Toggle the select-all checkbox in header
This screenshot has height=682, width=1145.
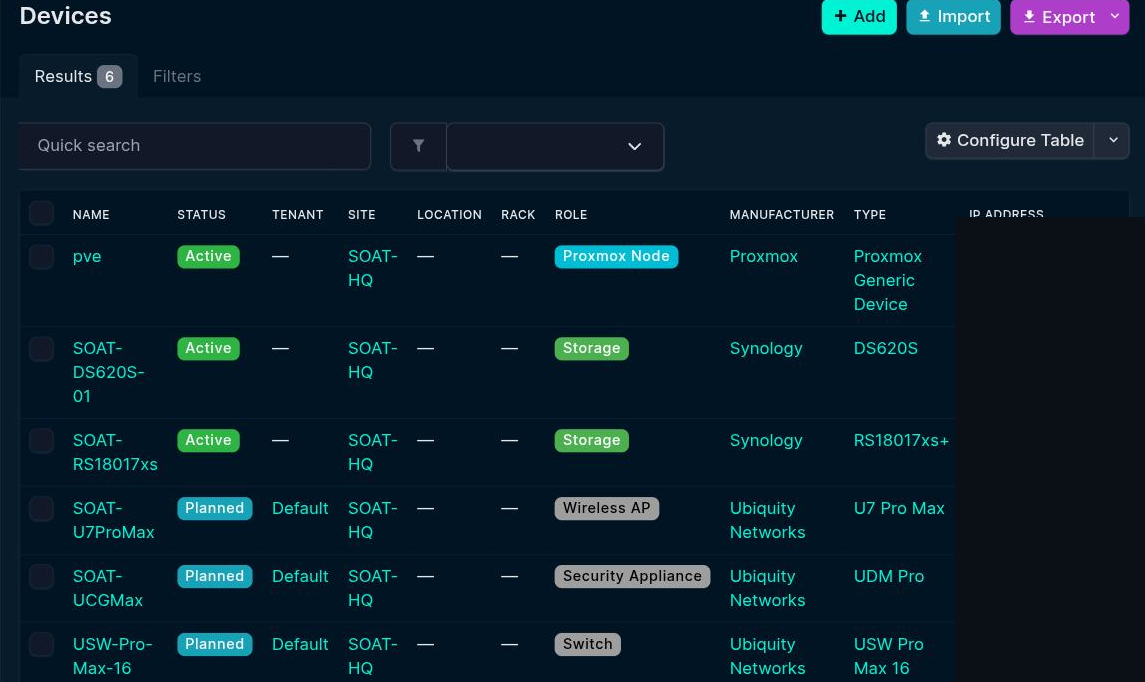pyautogui.click(x=42, y=213)
